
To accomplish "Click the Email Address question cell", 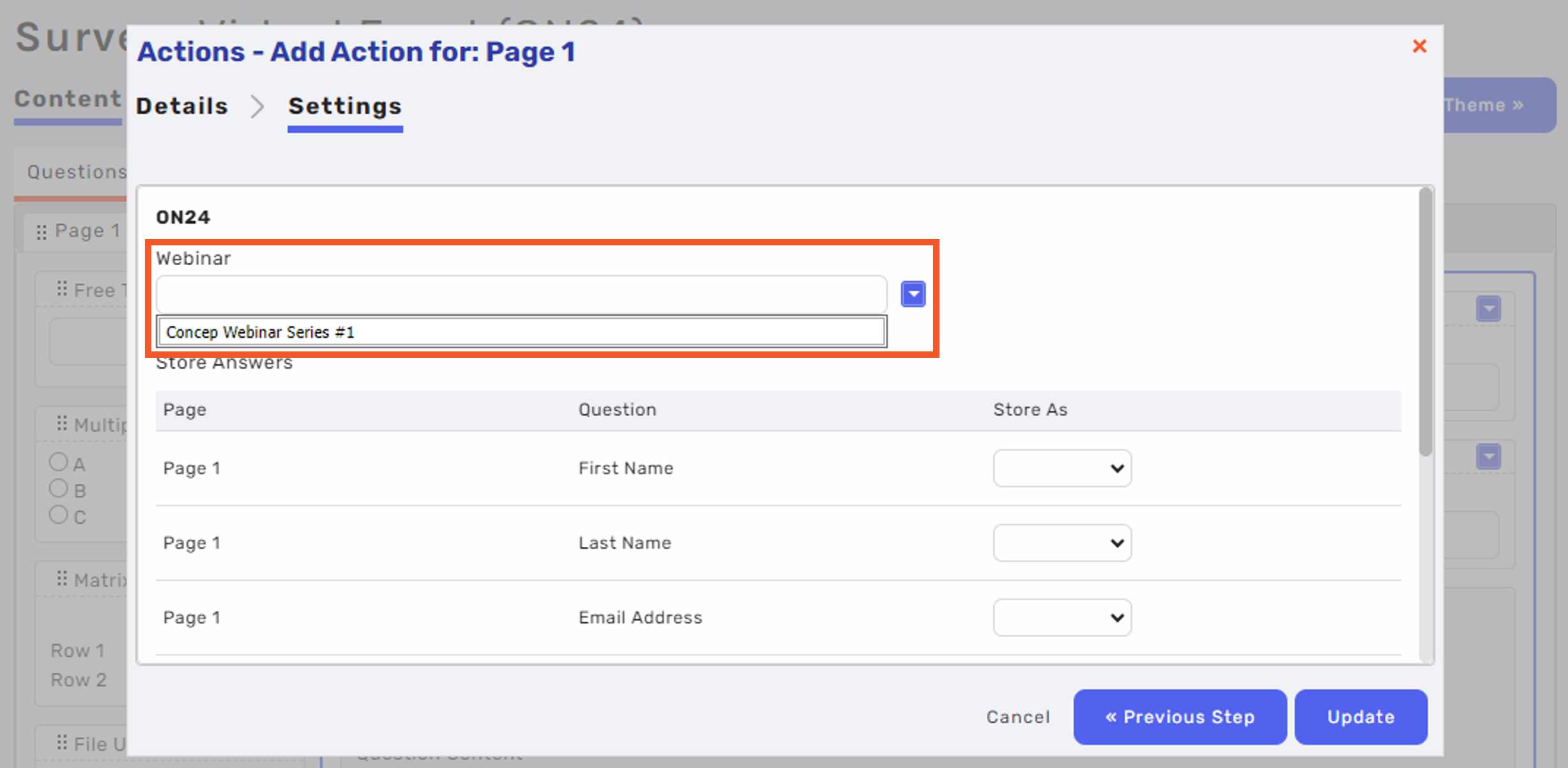I will [641, 617].
